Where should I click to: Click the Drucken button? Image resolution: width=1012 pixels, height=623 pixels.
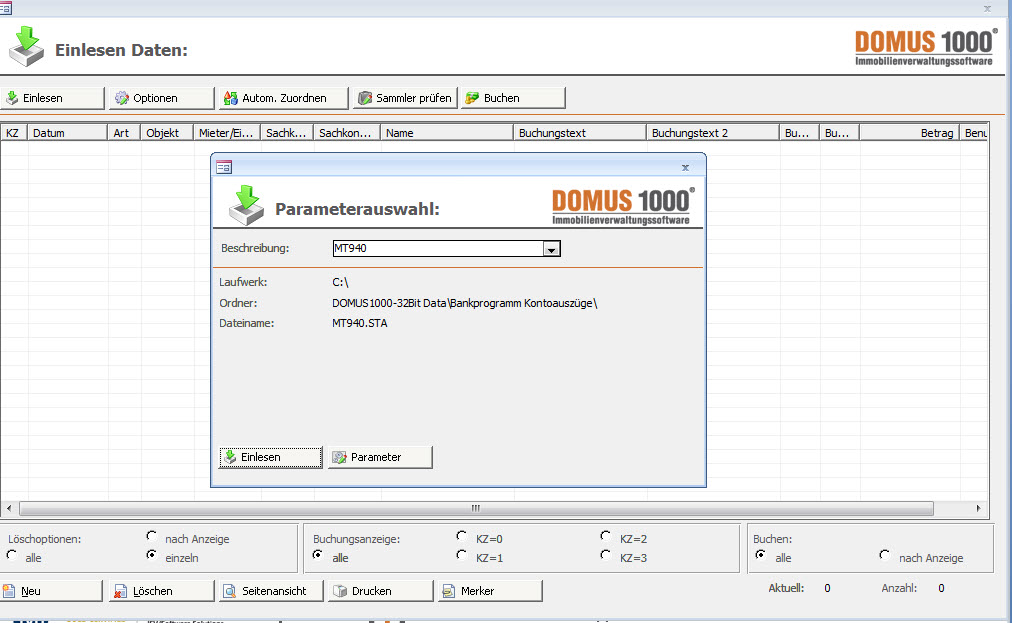(381, 591)
